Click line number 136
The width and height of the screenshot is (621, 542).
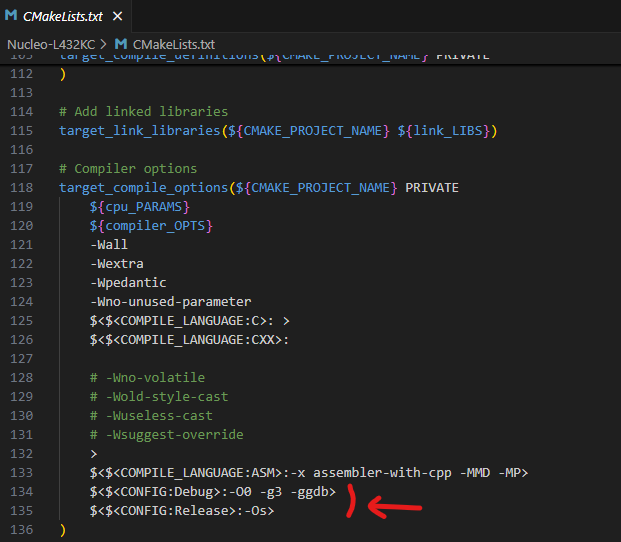click(21, 530)
